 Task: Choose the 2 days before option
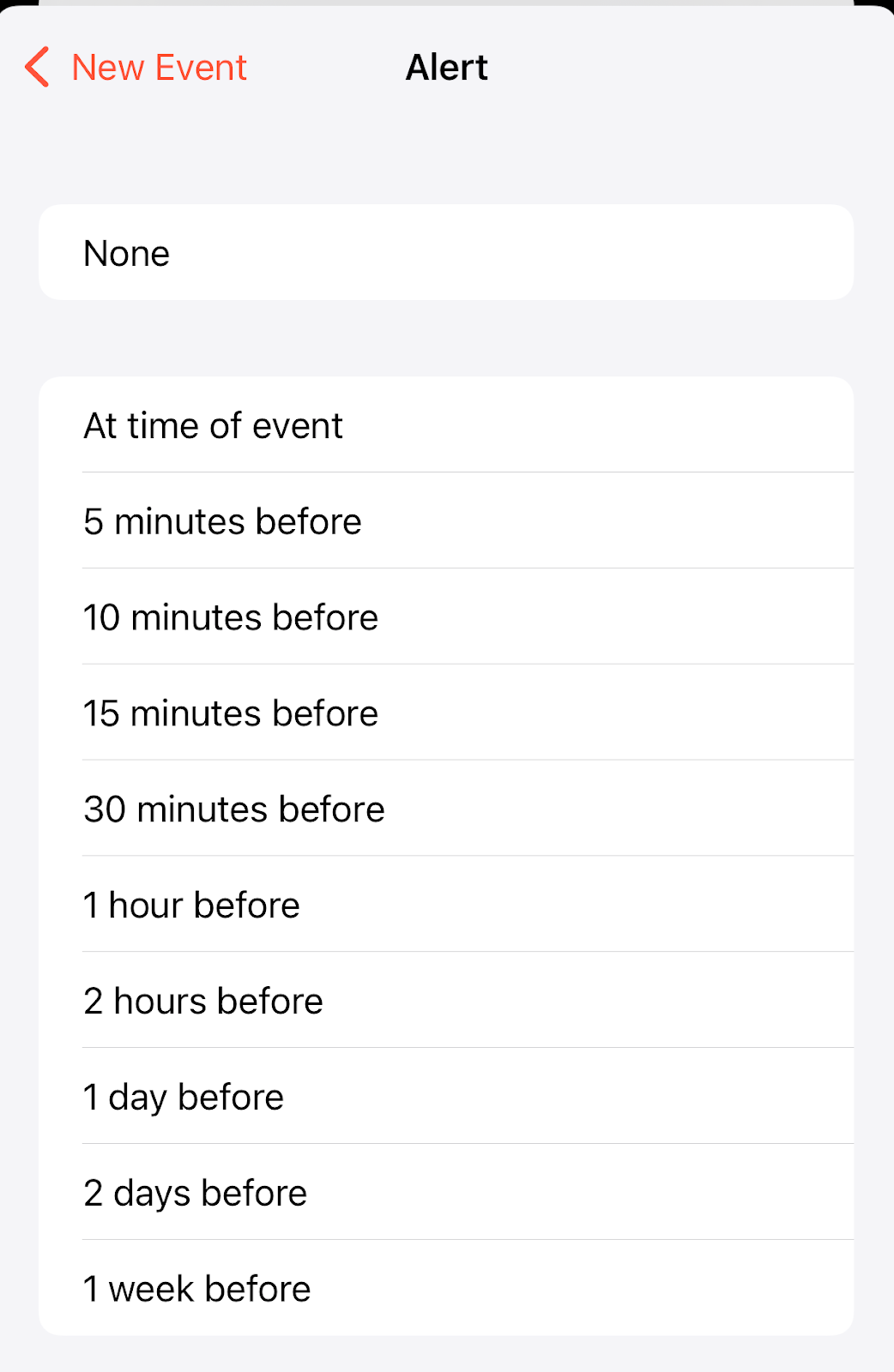click(446, 1194)
